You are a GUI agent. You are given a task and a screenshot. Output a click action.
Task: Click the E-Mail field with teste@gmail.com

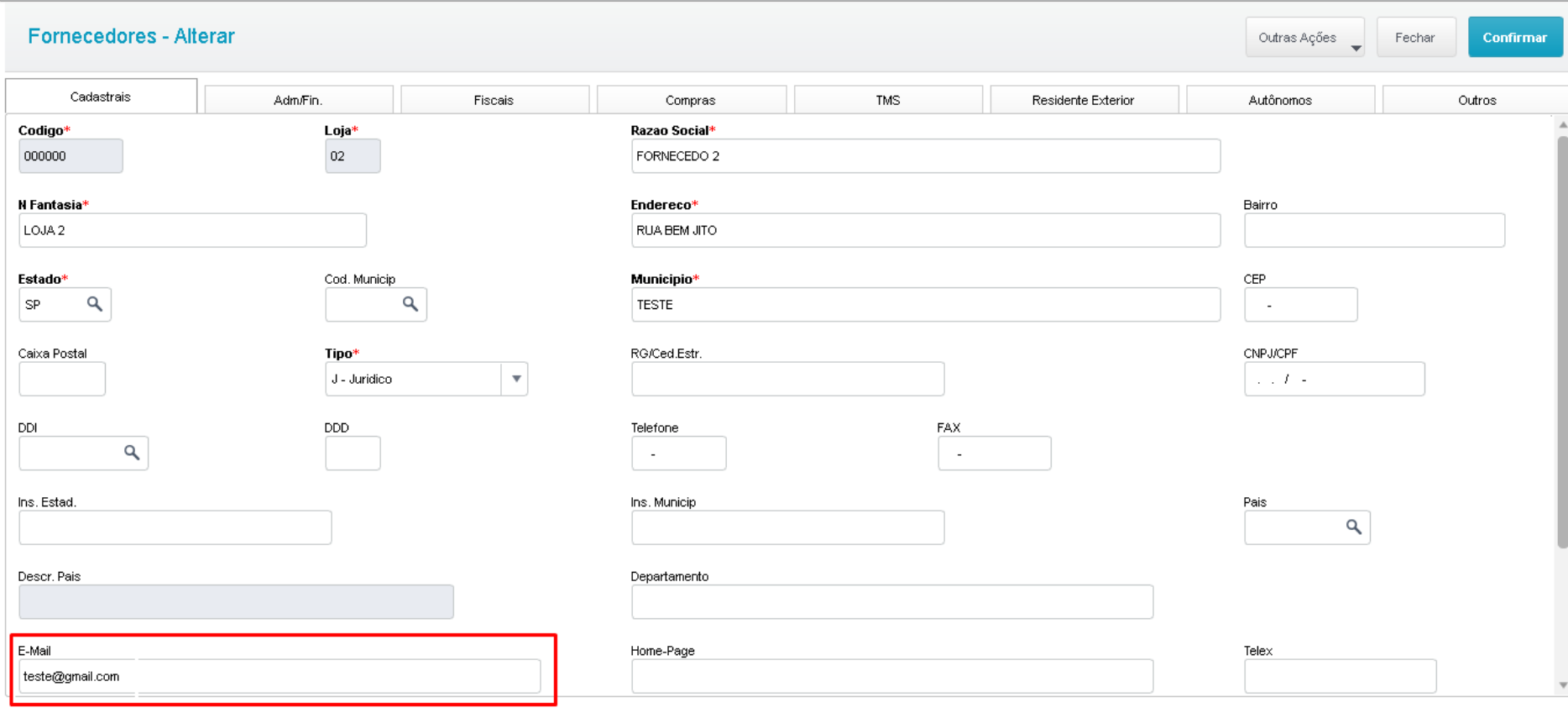(280, 676)
